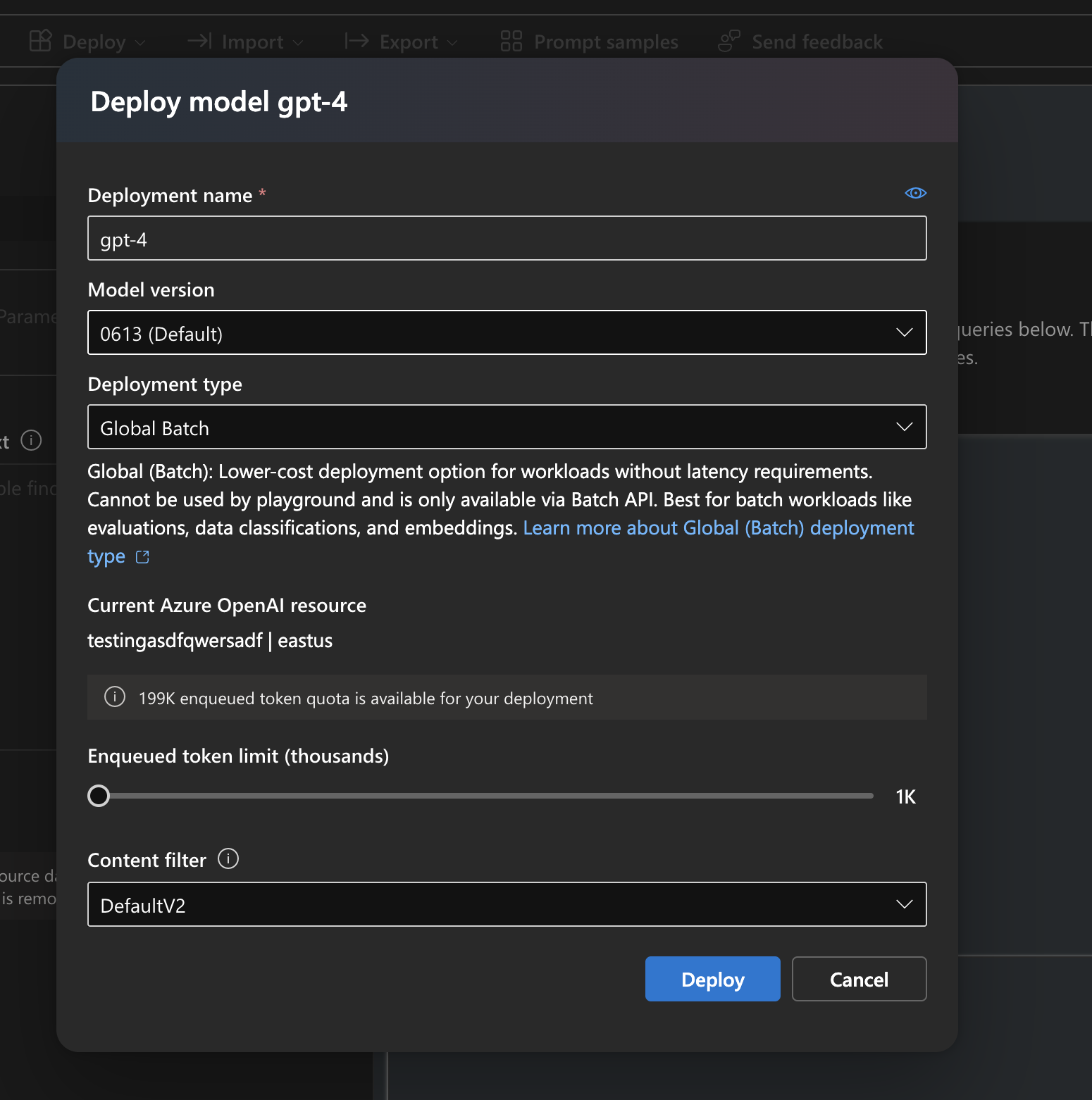Open the Deploy menu in the background toolbar
This screenshot has height=1100, width=1092.
[x=88, y=42]
